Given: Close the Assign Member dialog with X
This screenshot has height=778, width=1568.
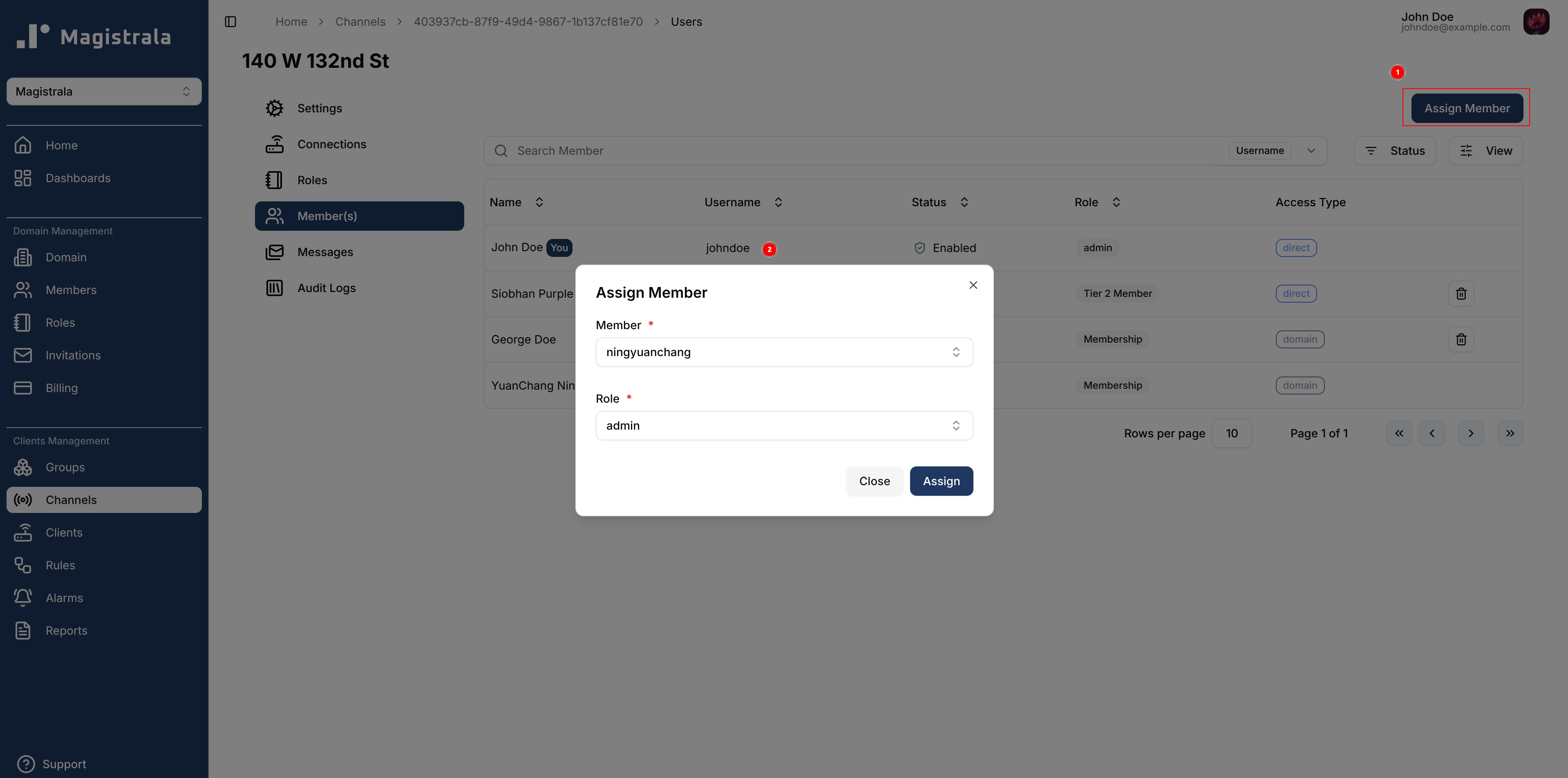Looking at the screenshot, I should pos(973,285).
